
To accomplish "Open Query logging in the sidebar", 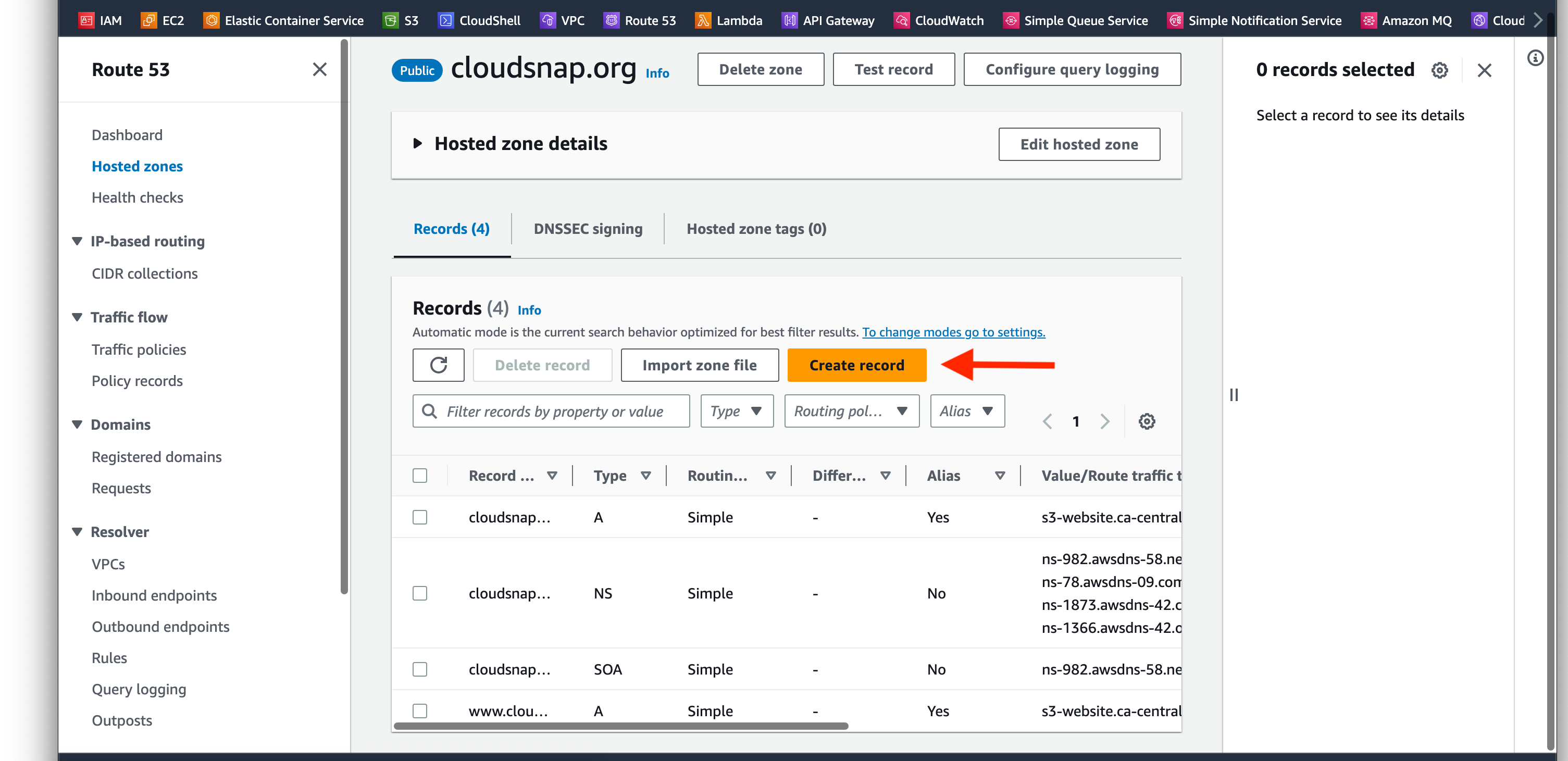I will point(139,689).
